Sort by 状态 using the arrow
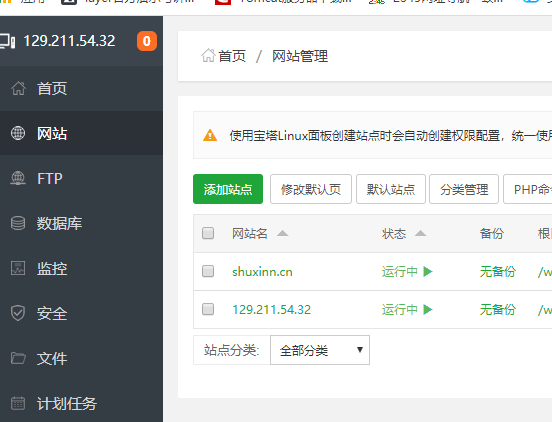The image size is (552, 422). point(421,233)
